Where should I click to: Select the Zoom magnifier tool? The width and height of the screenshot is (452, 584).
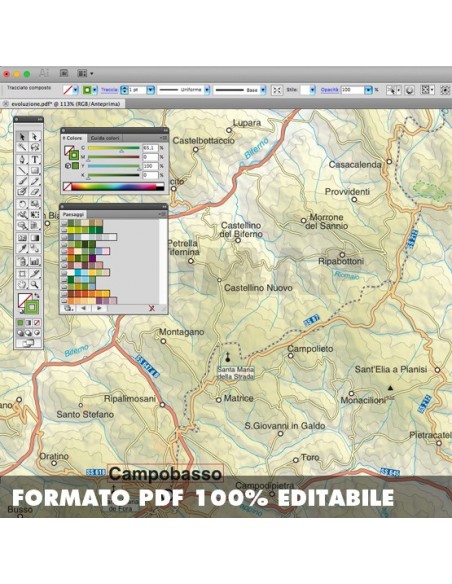(x=35, y=285)
